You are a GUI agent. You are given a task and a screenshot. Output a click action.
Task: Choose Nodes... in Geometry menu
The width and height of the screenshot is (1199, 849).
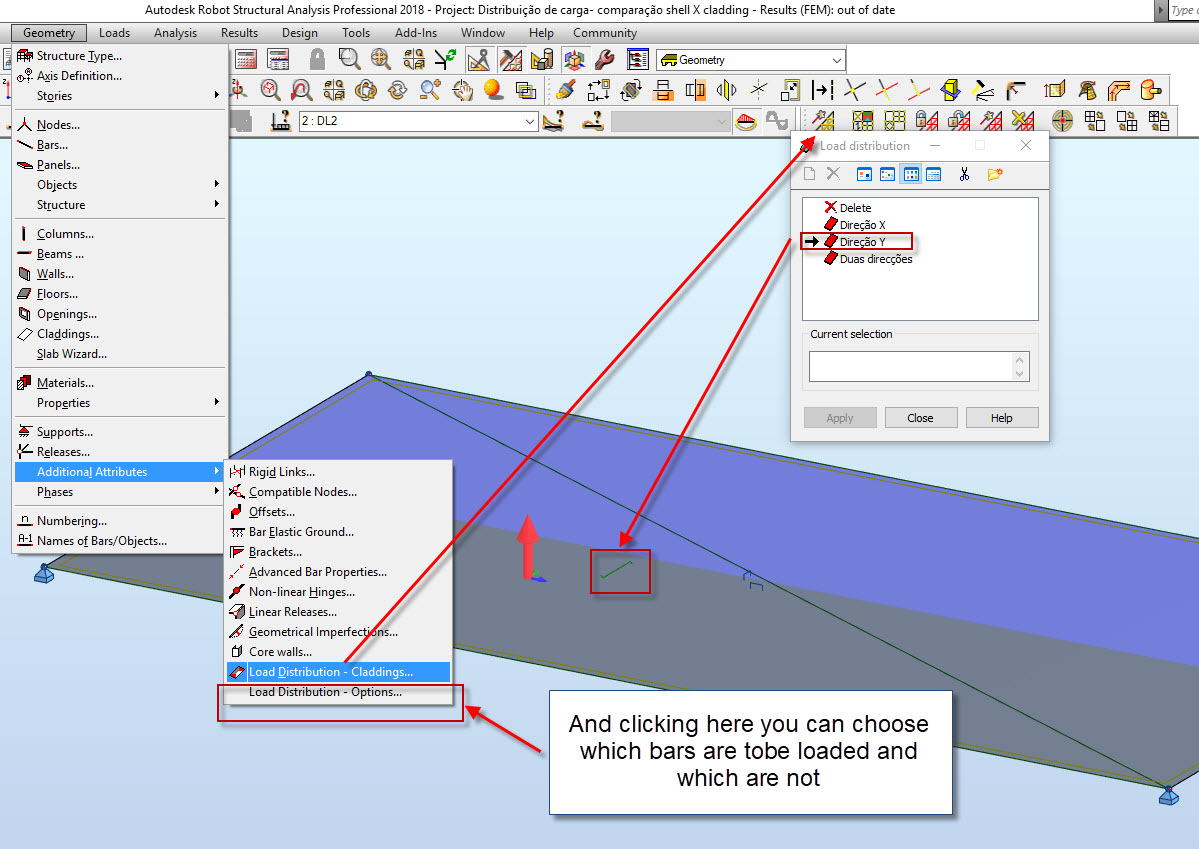tap(120, 125)
